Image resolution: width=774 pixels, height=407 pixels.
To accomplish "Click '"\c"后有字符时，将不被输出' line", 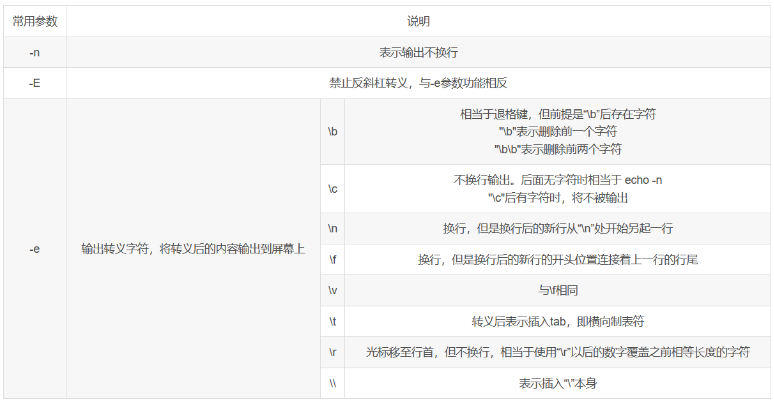I will (x=558, y=198).
